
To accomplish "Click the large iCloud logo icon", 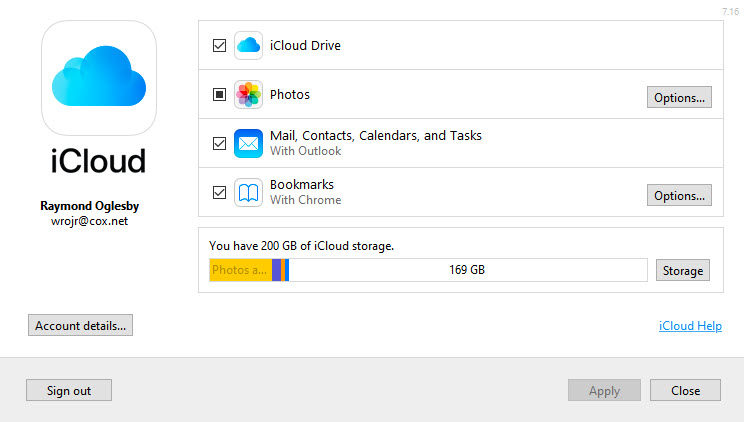I will coord(99,78).
